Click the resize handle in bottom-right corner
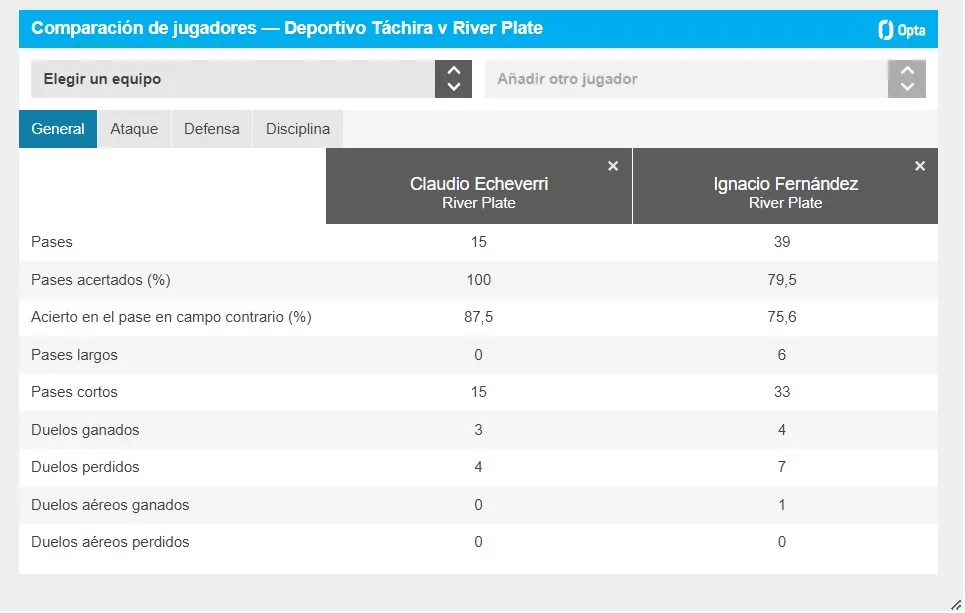 pos(957,605)
